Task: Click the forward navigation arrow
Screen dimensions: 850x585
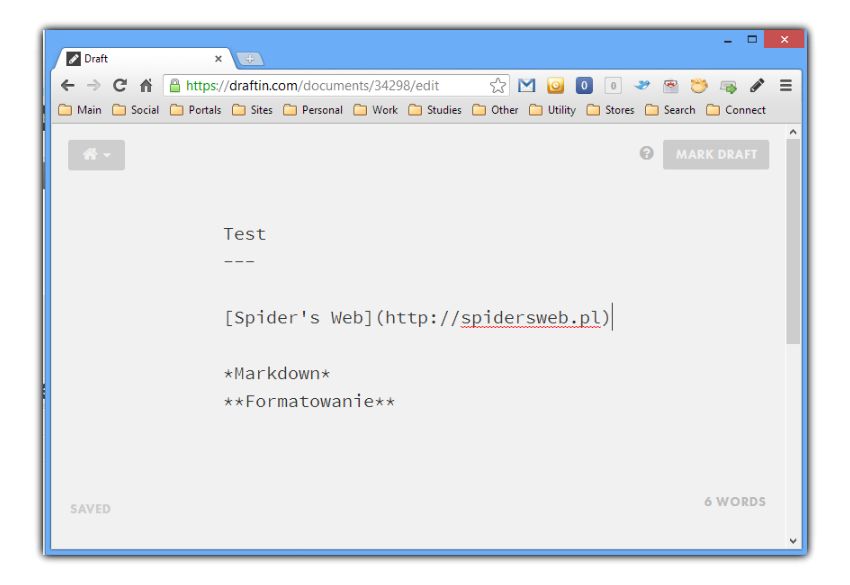Action: pyautogui.click(x=94, y=86)
